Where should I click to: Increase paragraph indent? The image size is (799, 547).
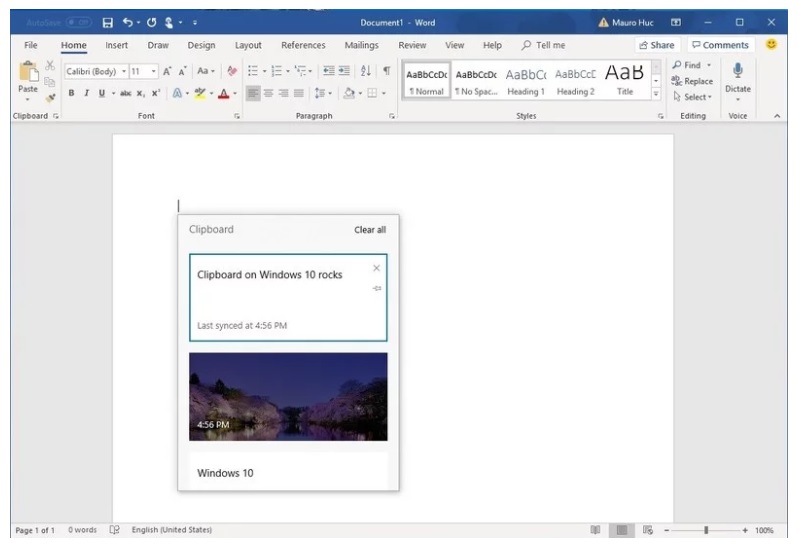(344, 71)
